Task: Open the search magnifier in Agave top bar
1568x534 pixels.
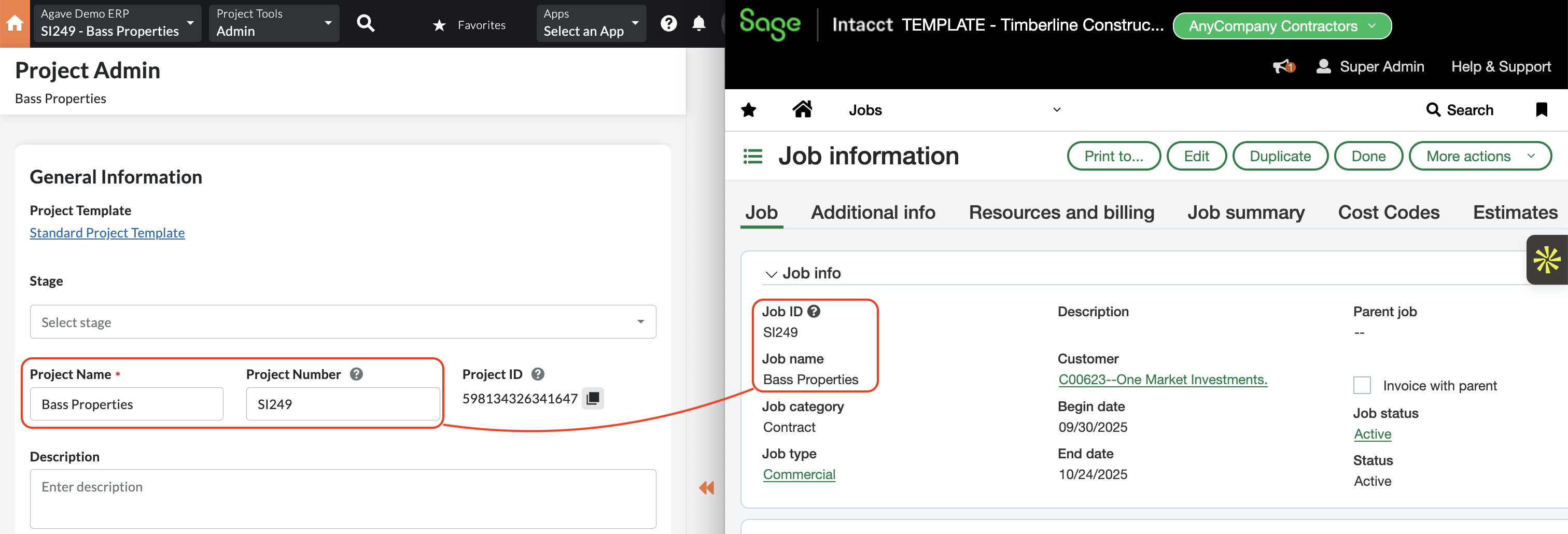Action: pyautogui.click(x=366, y=22)
